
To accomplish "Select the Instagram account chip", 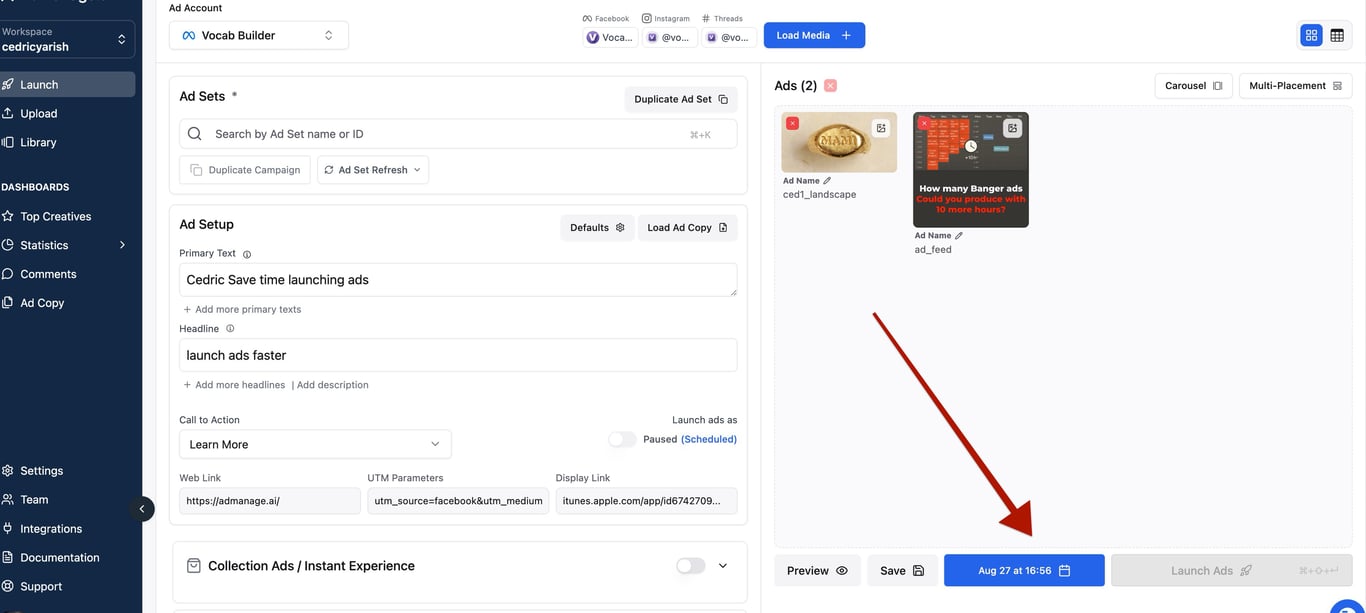I will tap(669, 37).
